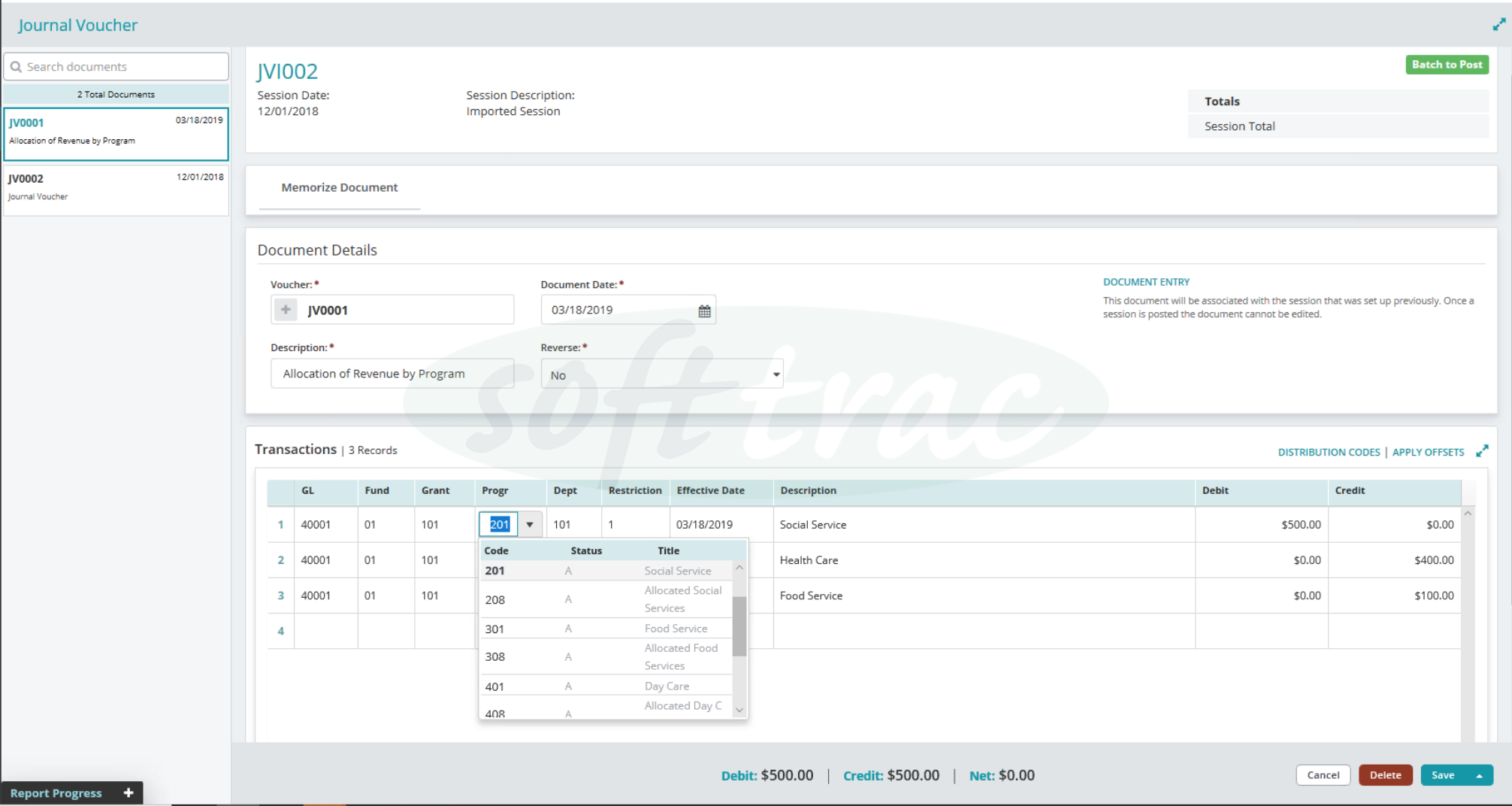Click the Debit column header
This screenshot has height=806, width=1512.
coord(1261,490)
